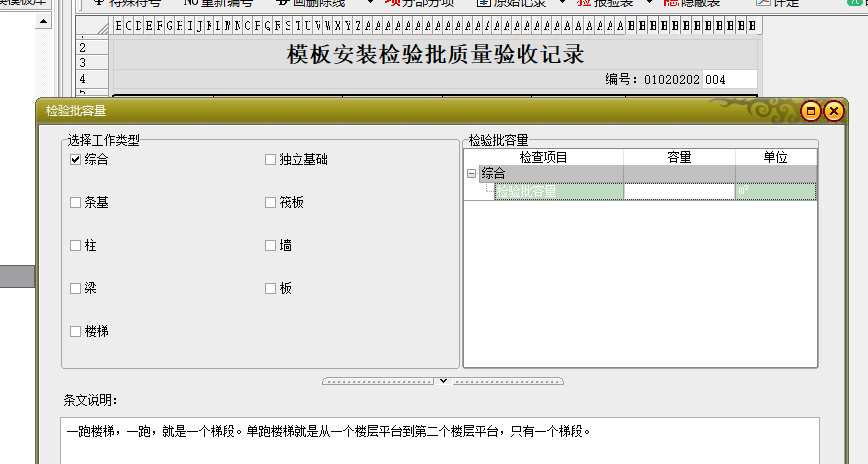Click the 容量 input cell
The image size is (868, 464).
pos(679,192)
